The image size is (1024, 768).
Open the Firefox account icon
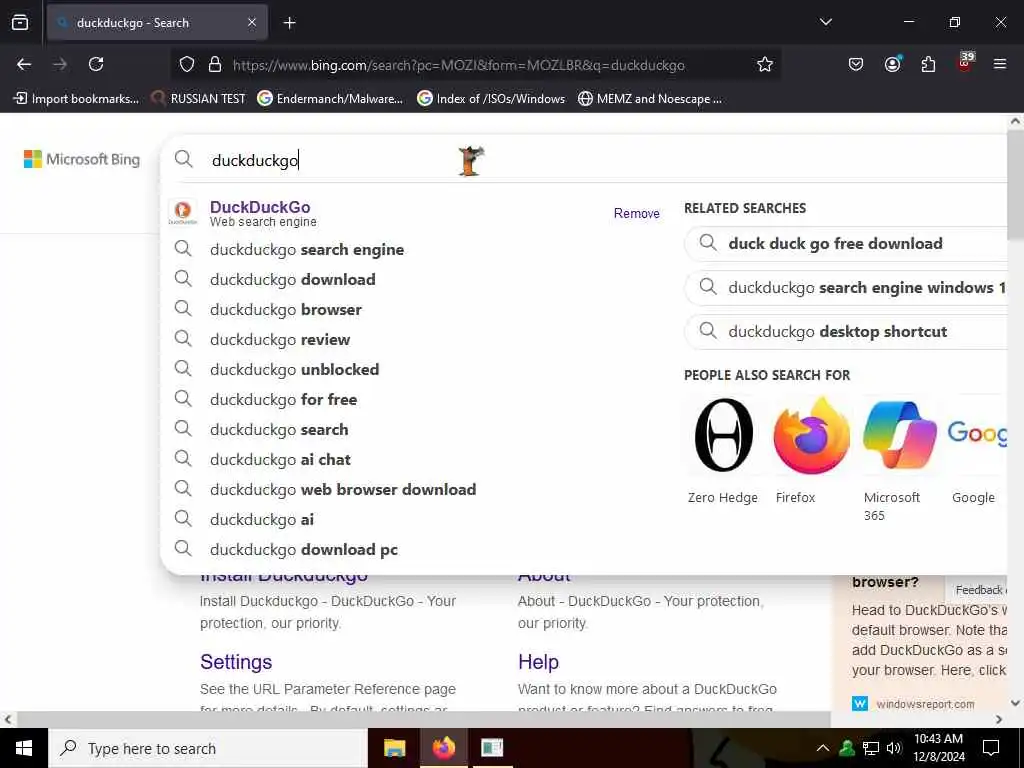[x=892, y=64]
